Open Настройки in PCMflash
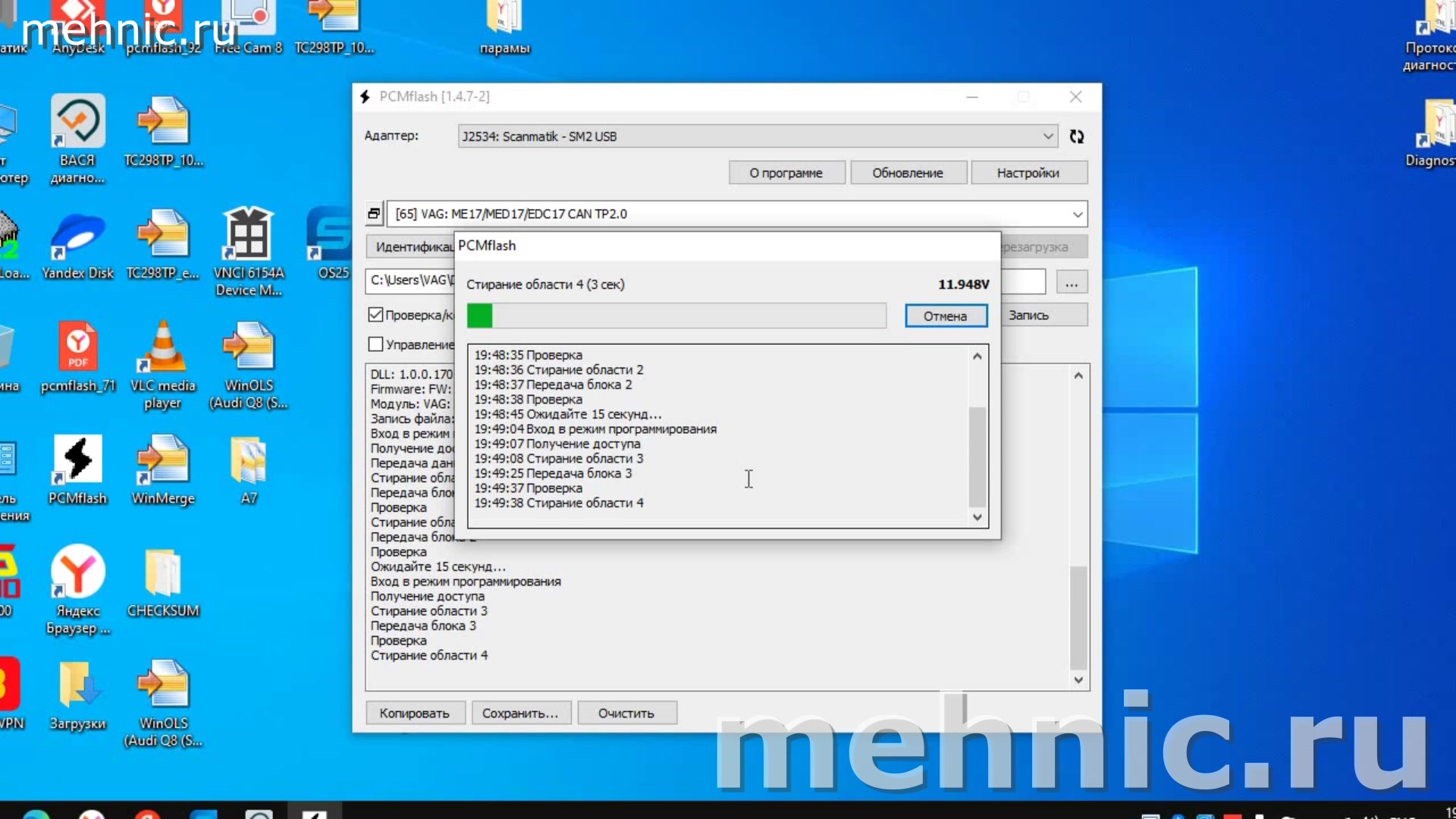The height and width of the screenshot is (819, 1456). (1028, 173)
